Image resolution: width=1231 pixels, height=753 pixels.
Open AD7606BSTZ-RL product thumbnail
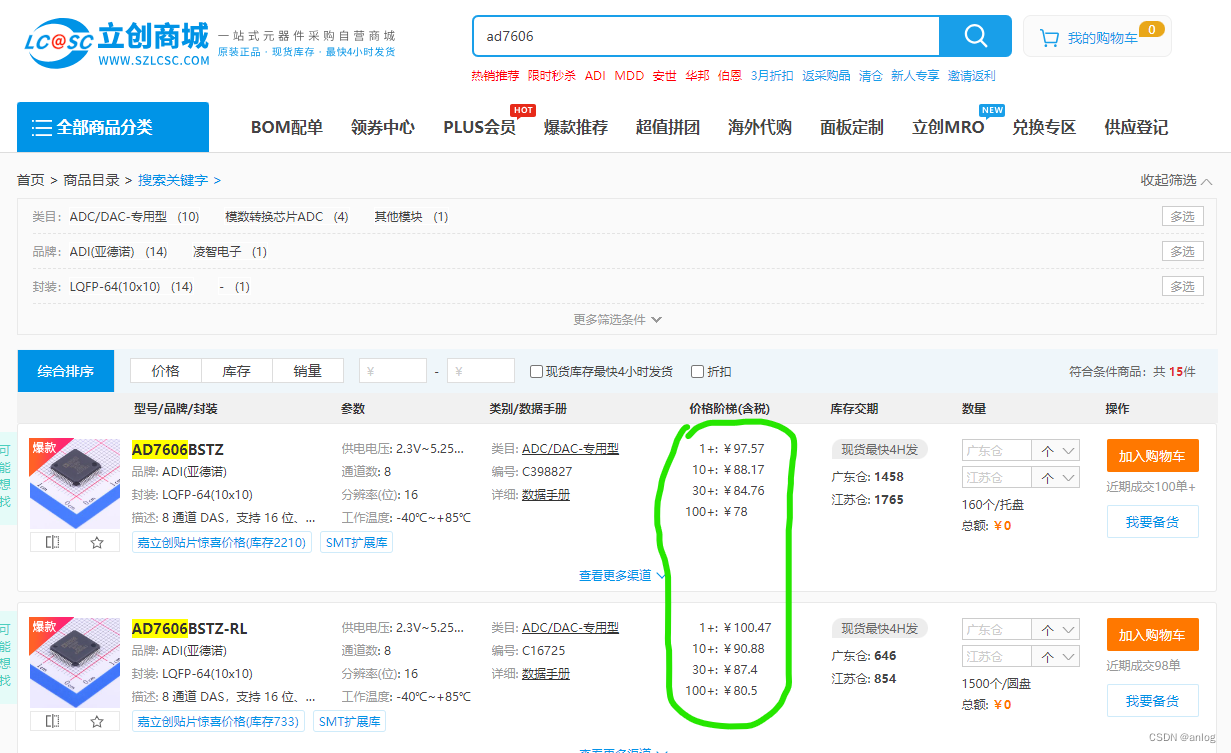click(75, 662)
